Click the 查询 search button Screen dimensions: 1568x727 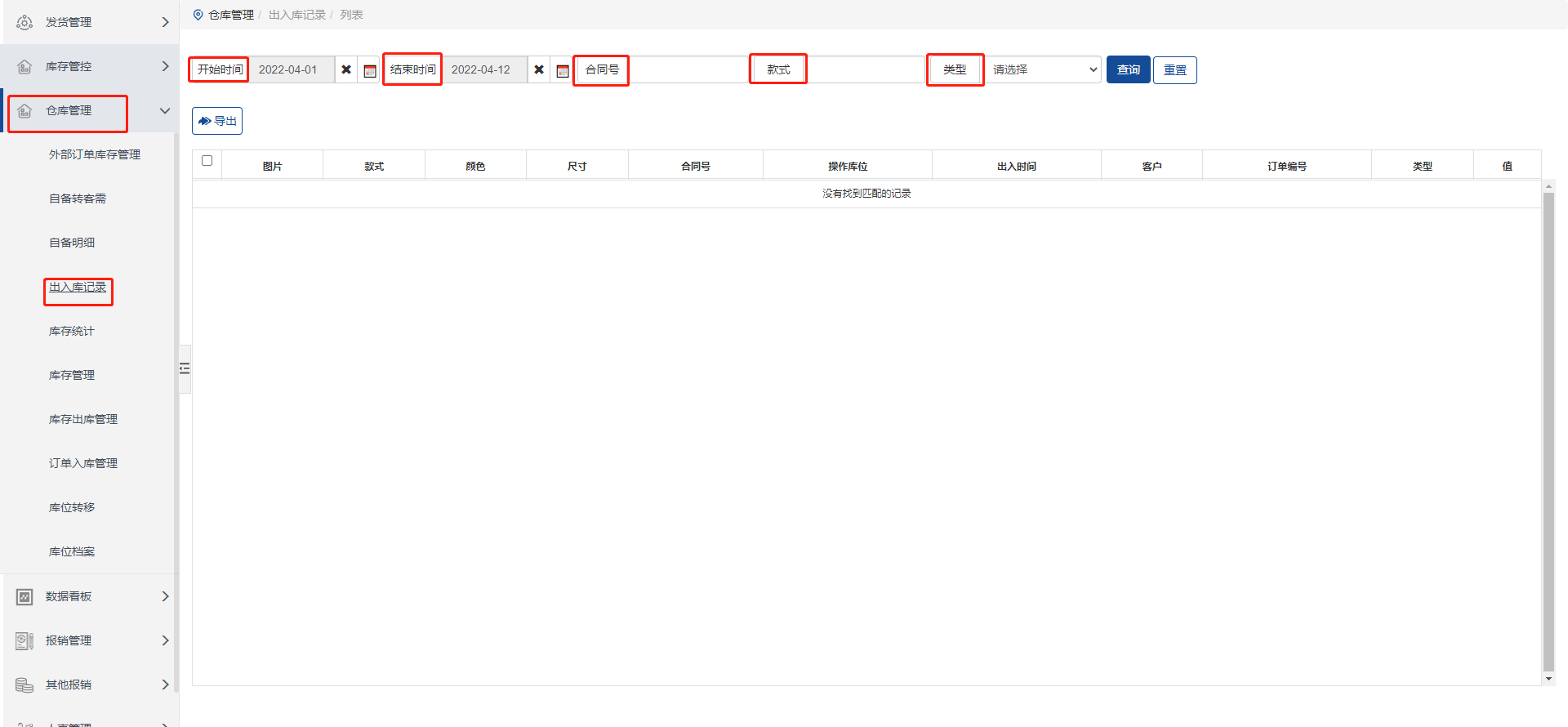tap(1128, 70)
